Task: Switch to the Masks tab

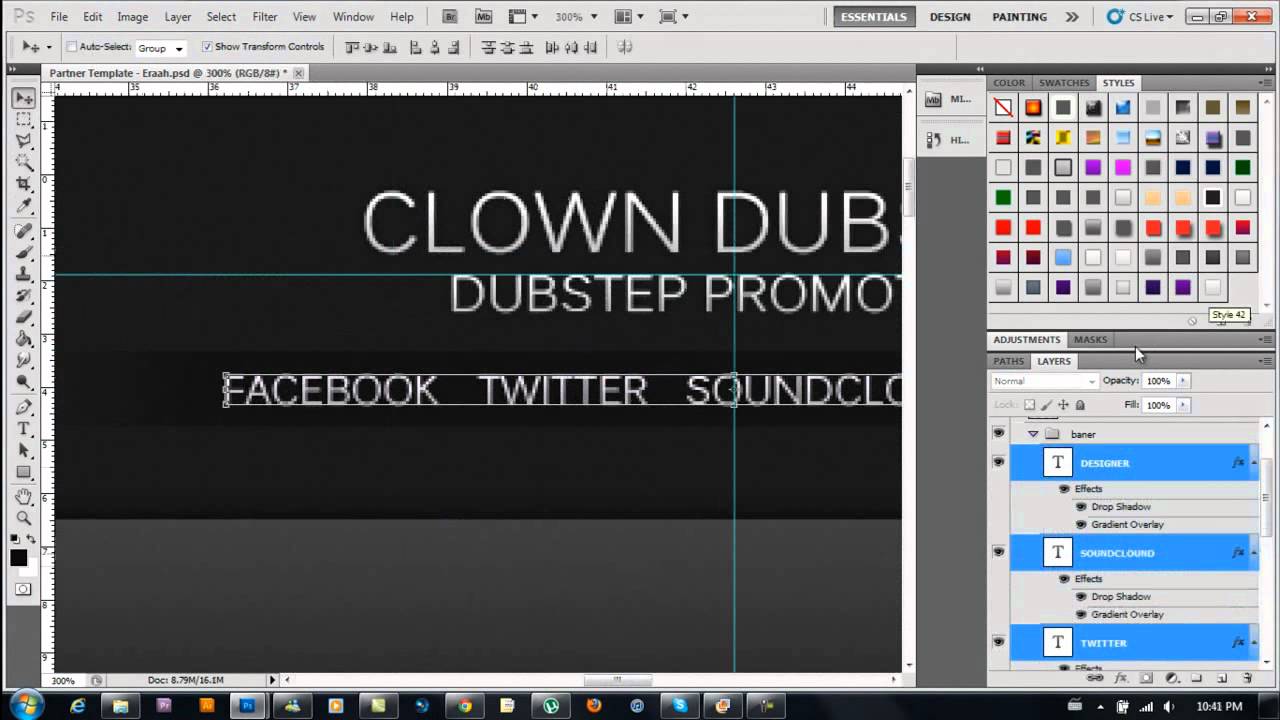Action: pos(1090,340)
